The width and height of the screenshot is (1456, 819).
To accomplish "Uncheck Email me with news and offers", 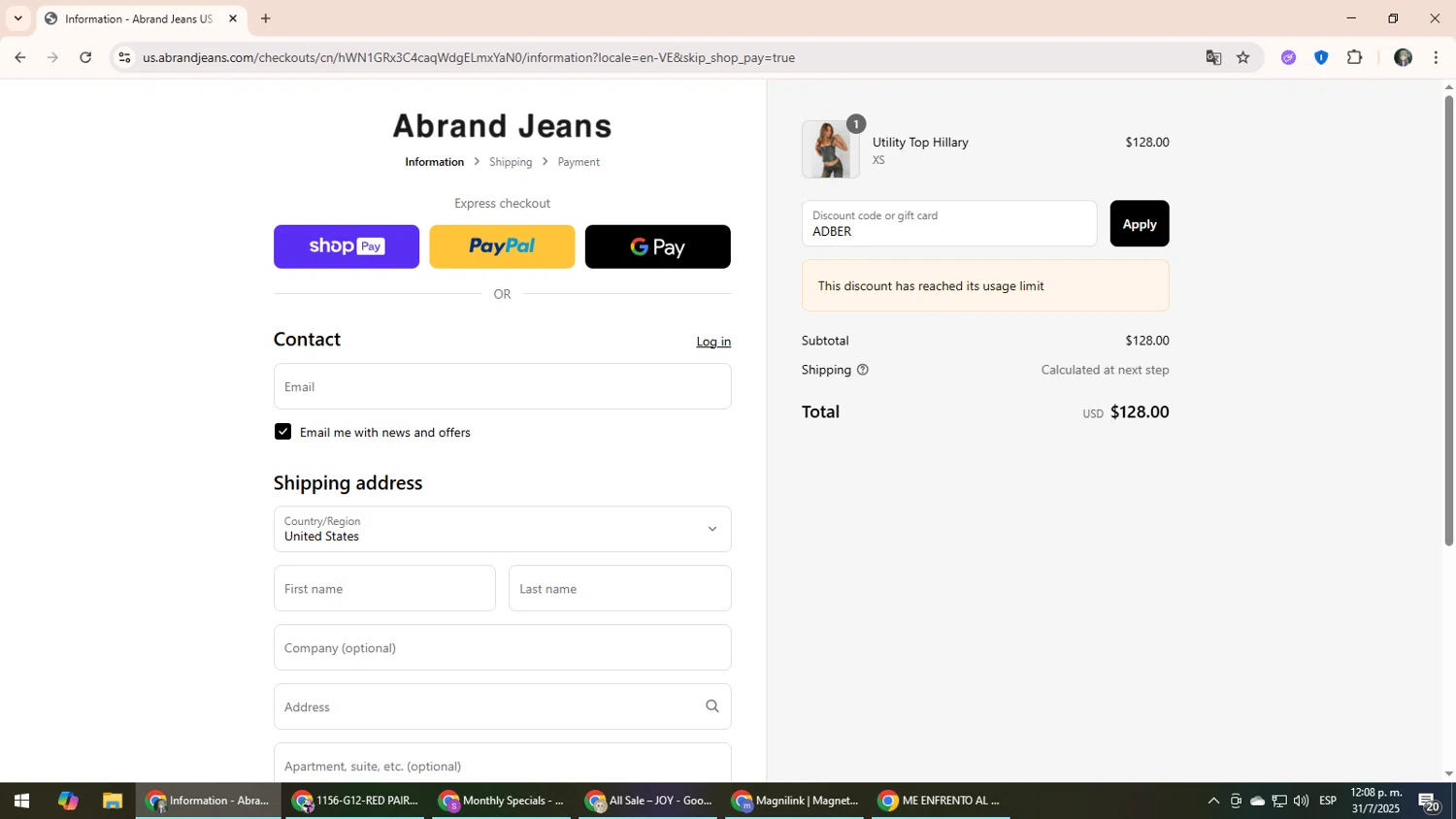I will (282, 432).
